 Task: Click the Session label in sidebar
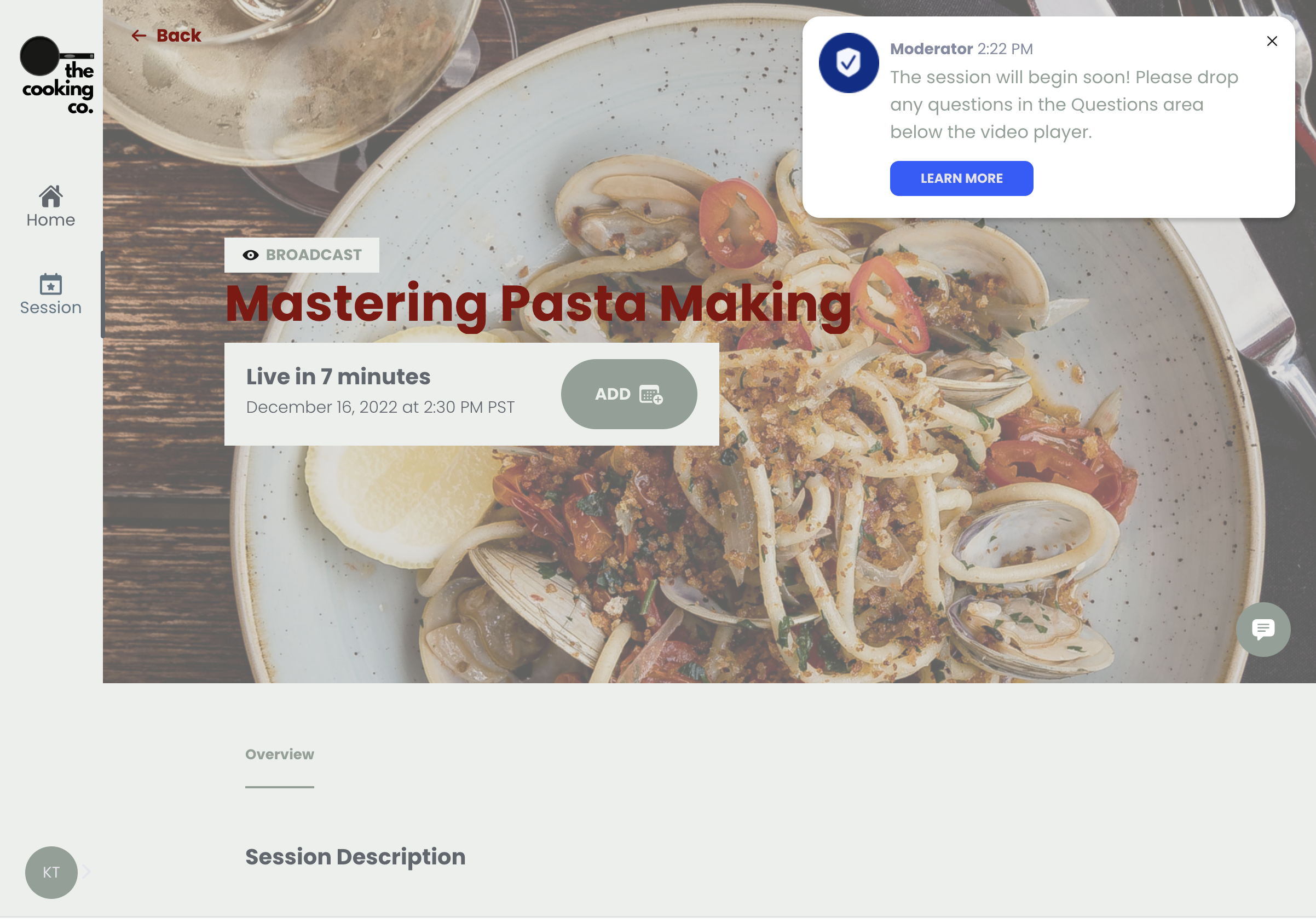click(x=51, y=308)
